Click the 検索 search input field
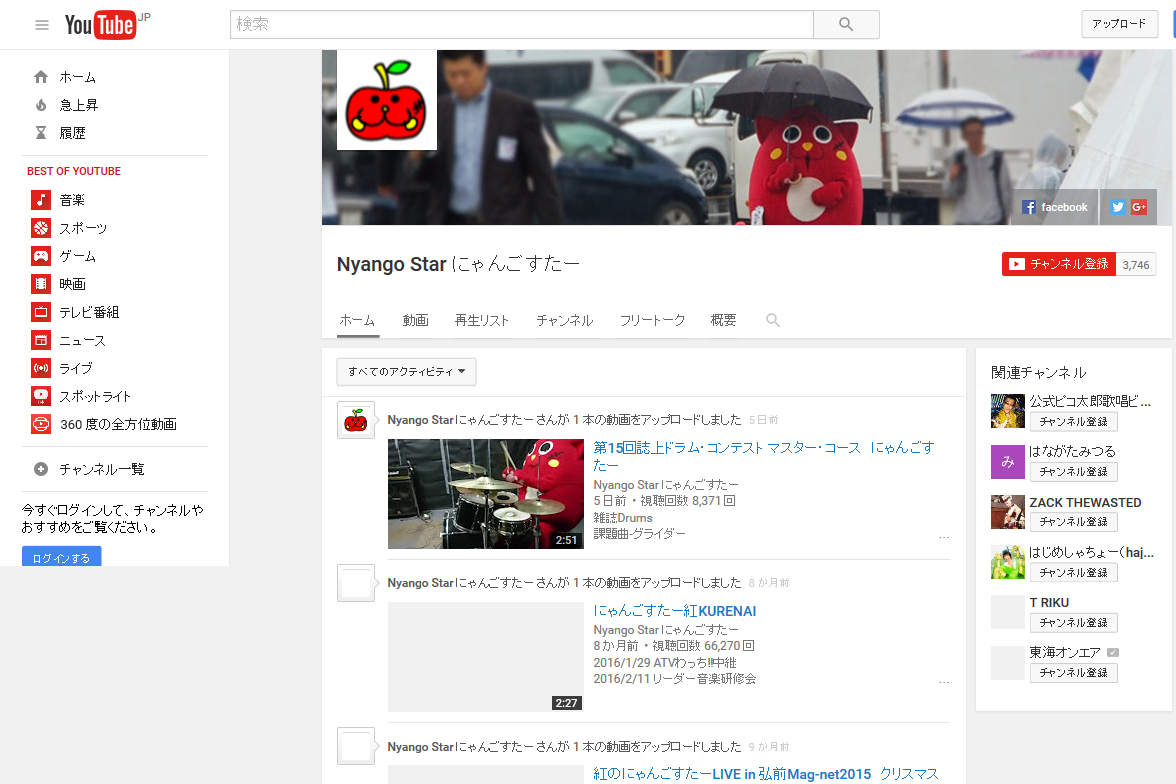Screen dimensions: 1176x784 (x=522, y=24)
